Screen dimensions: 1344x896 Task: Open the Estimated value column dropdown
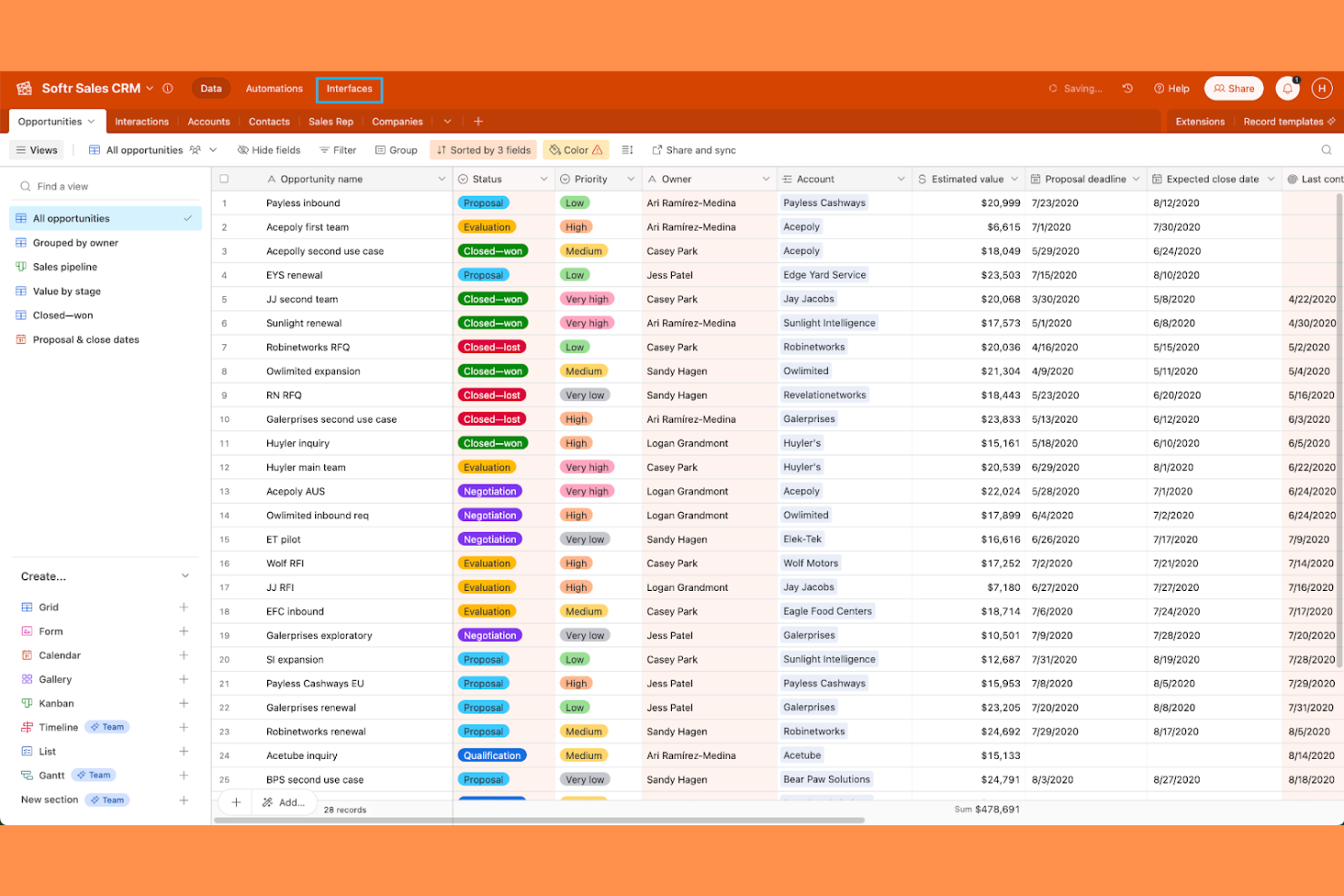[x=1014, y=179]
